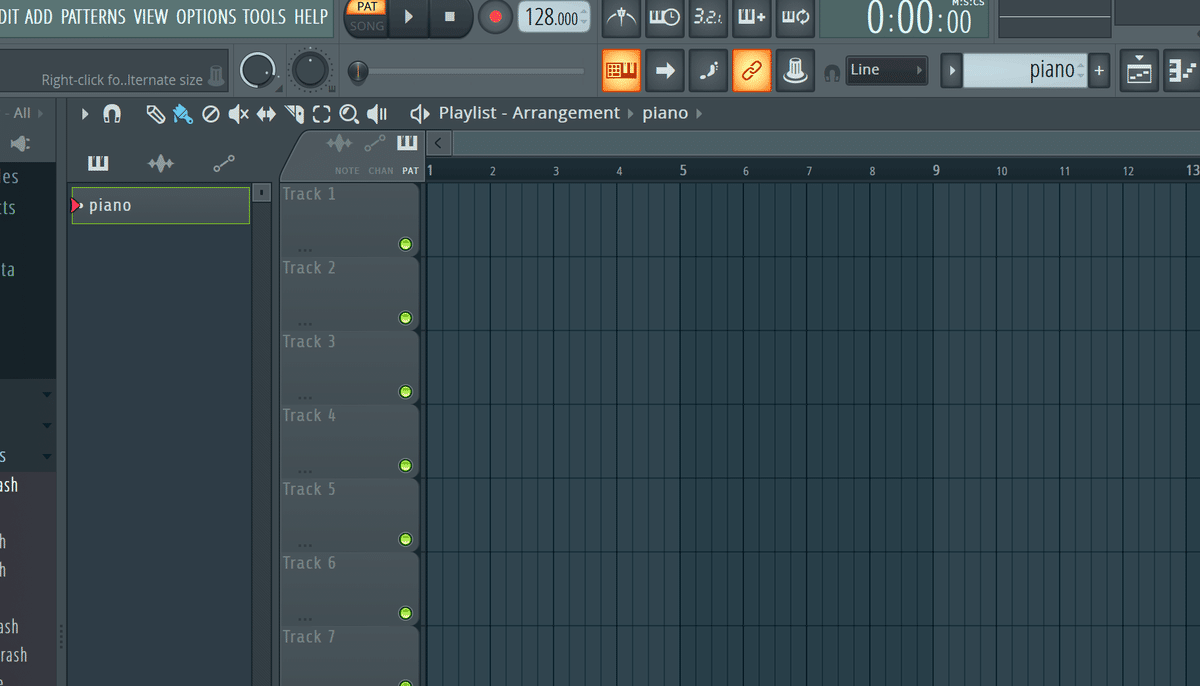1200x686 pixels.
Task: Switch to PAT pattern mode
Action: click(367, 6)
